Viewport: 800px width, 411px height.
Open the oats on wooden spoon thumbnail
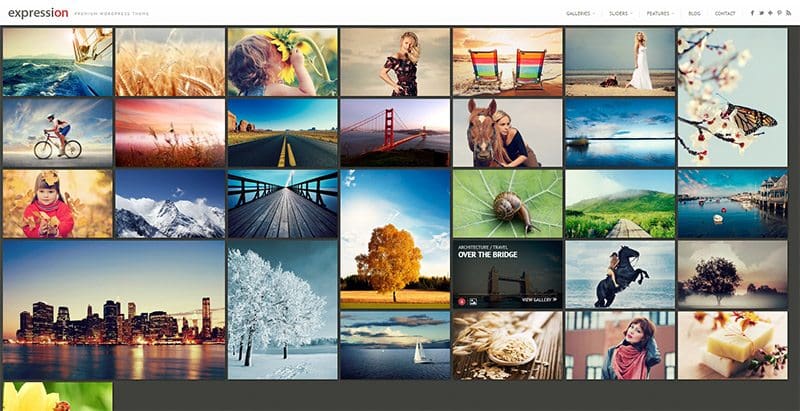(508, 345)
